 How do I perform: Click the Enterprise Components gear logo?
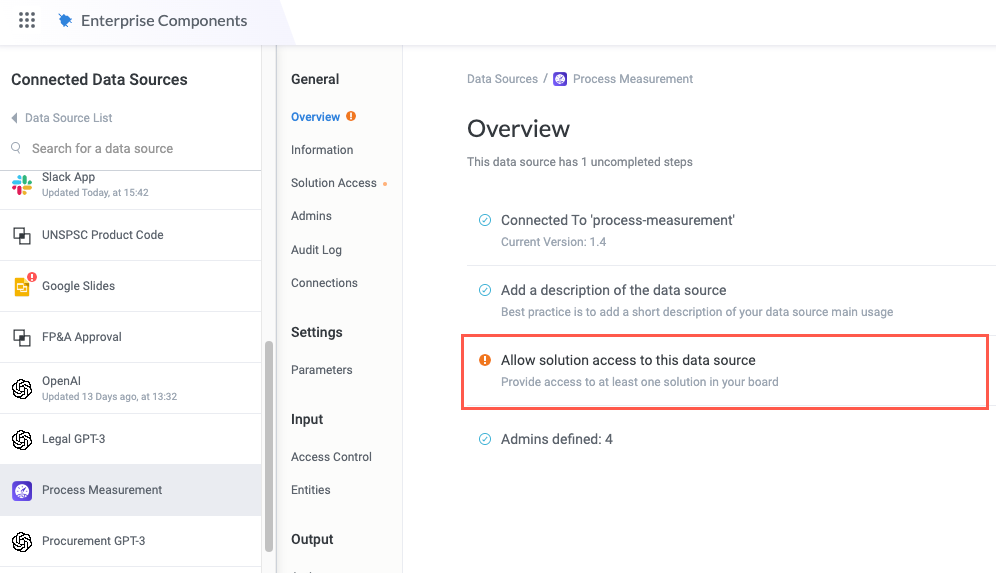[65, 20]
